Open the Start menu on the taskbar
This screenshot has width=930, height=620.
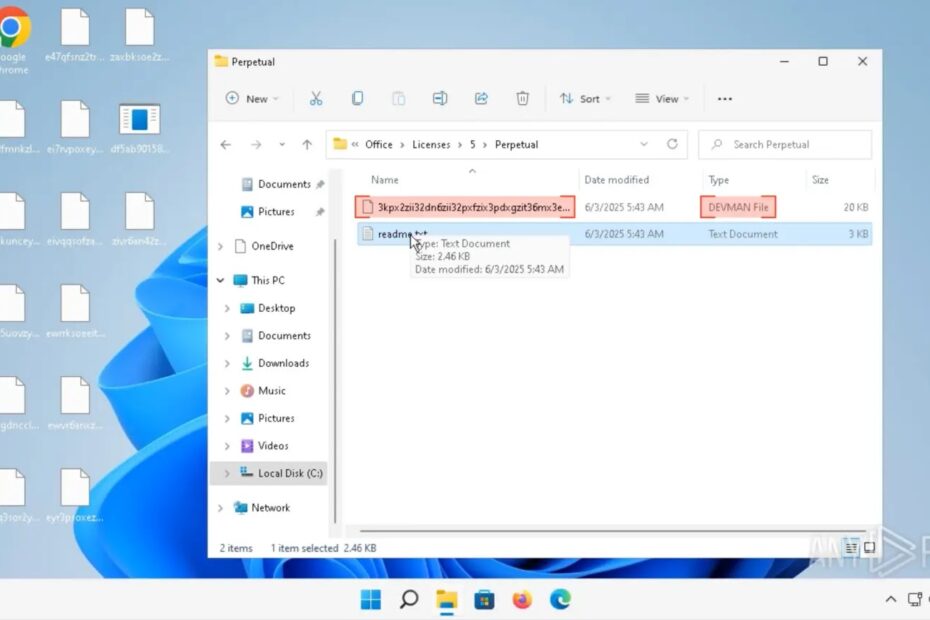coord(371,599)
